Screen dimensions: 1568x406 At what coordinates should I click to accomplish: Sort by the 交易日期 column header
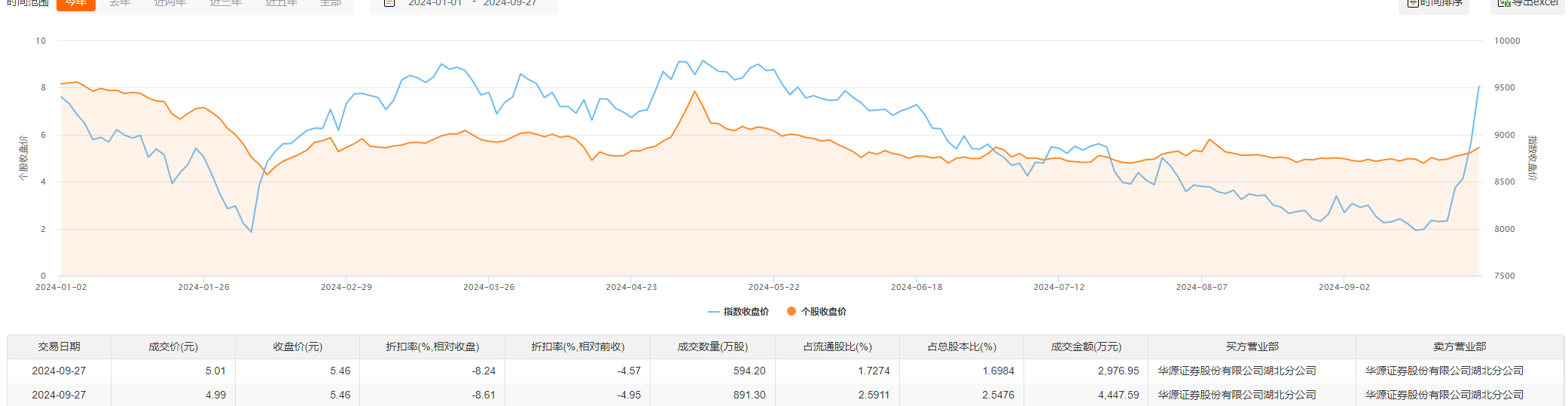pyautogui.click(x=59, y=346)
